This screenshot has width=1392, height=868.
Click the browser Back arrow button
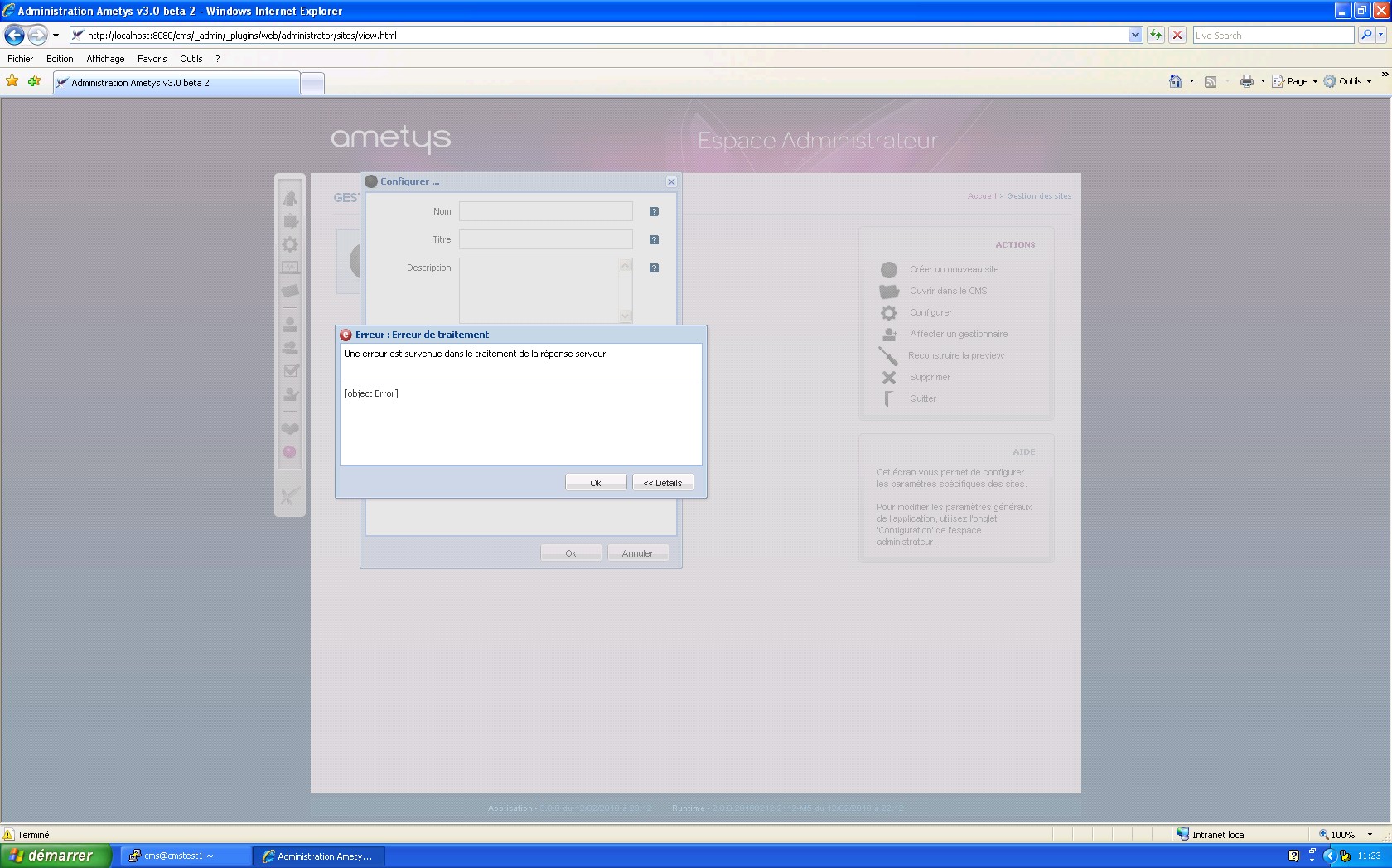point(15,36)
